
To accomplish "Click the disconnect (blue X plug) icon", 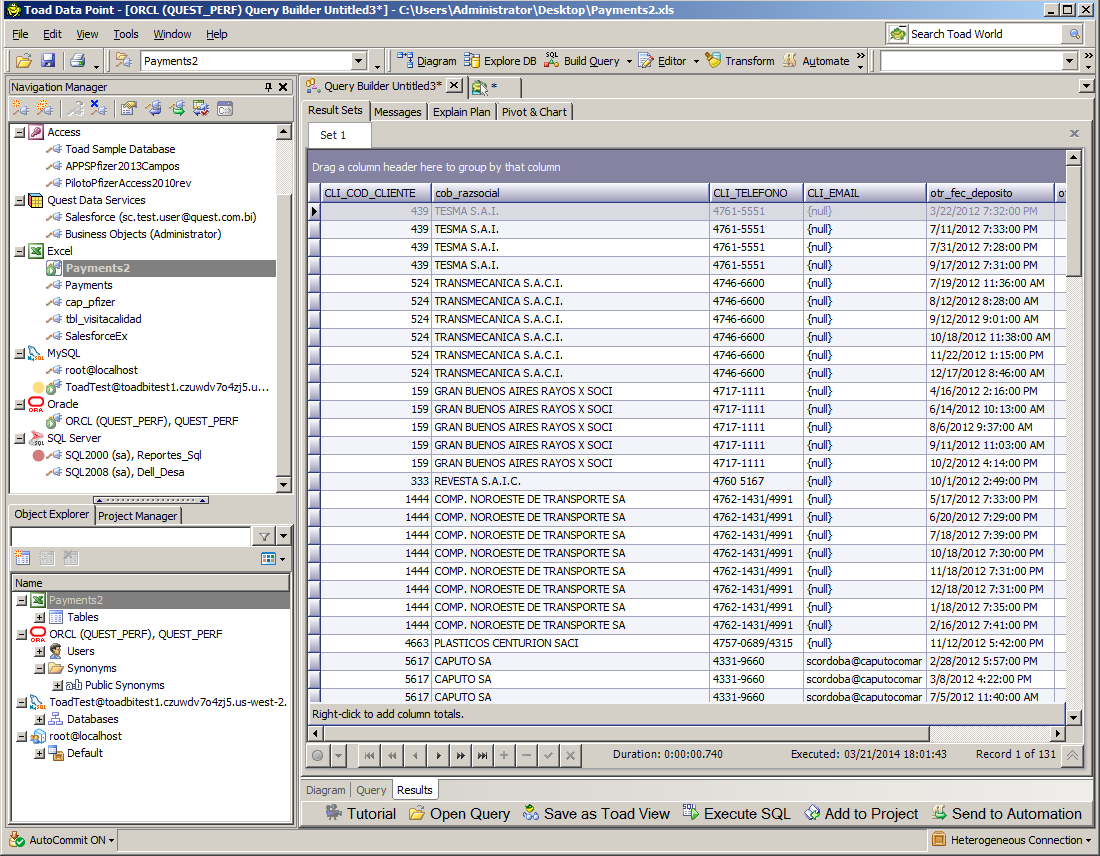I will click(x=99, y=108).
